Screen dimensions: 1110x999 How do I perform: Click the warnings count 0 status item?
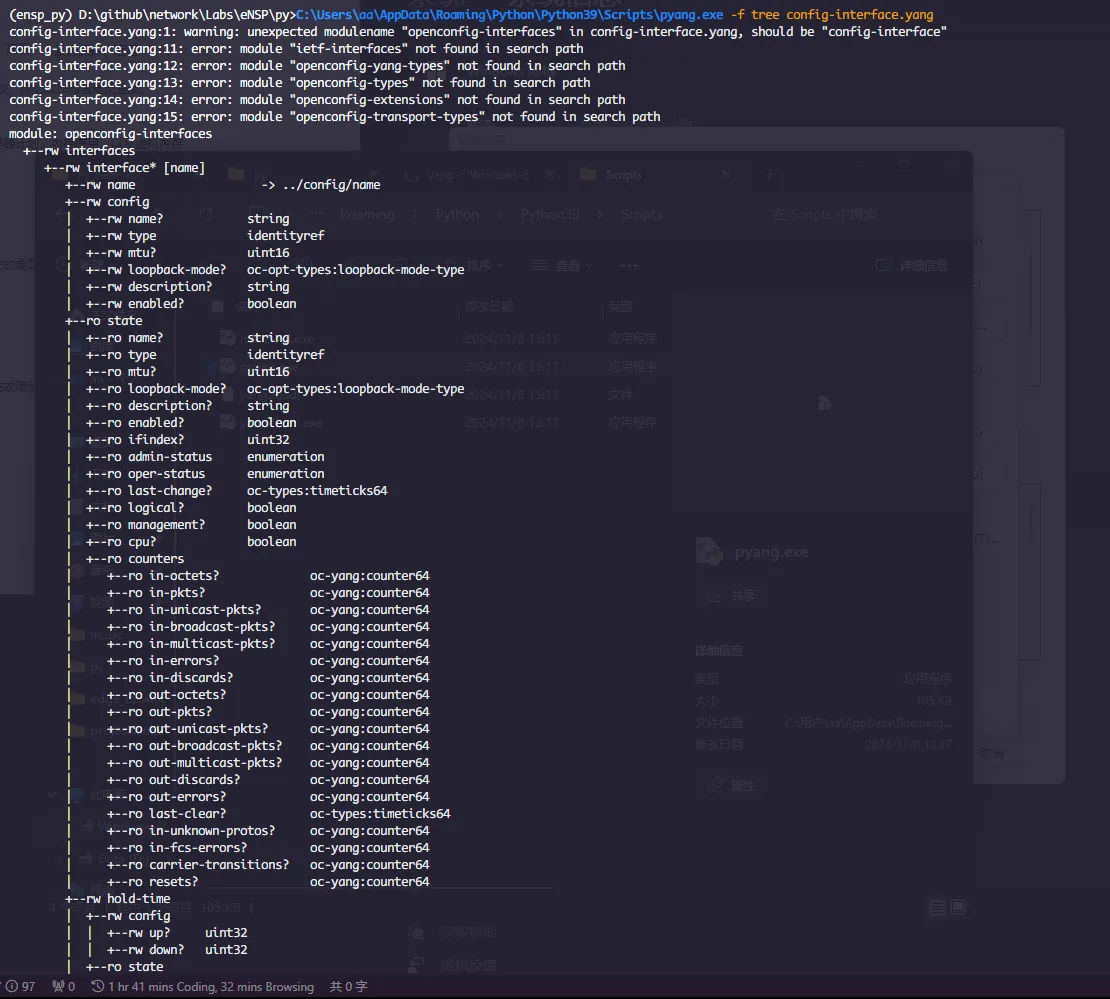[64, 986]
